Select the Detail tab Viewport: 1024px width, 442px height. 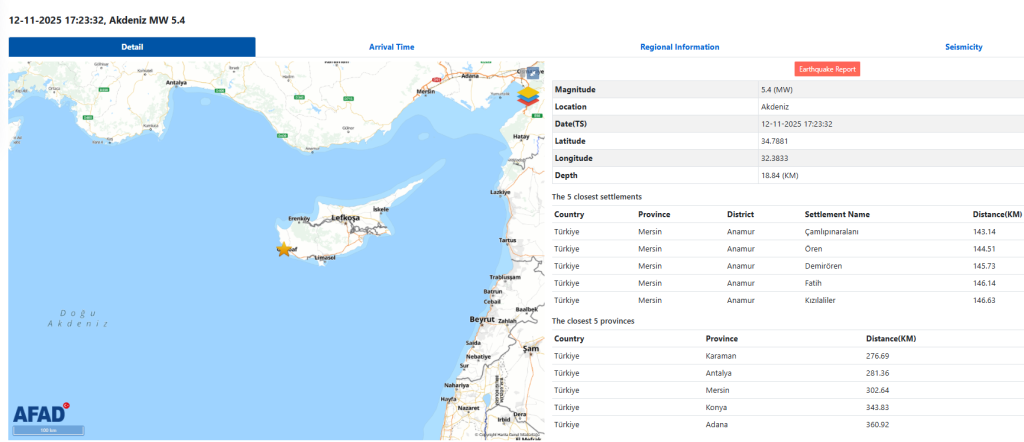(132, 47)
